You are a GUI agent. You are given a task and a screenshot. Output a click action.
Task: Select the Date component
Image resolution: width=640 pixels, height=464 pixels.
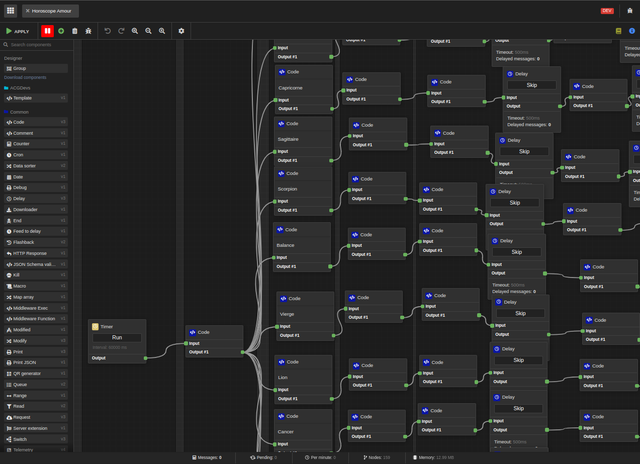36,177
